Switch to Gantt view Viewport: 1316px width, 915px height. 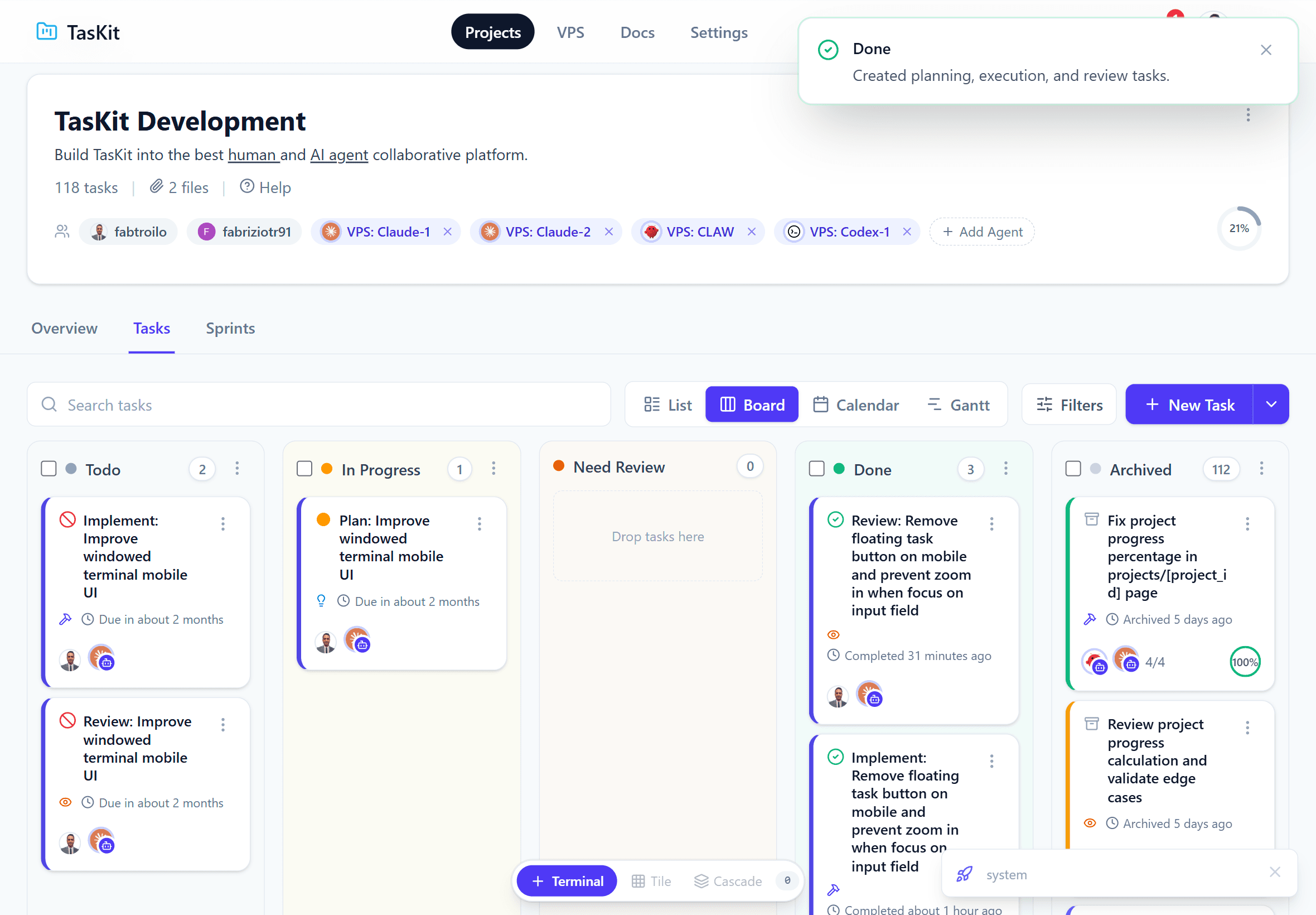pos(958,404)
